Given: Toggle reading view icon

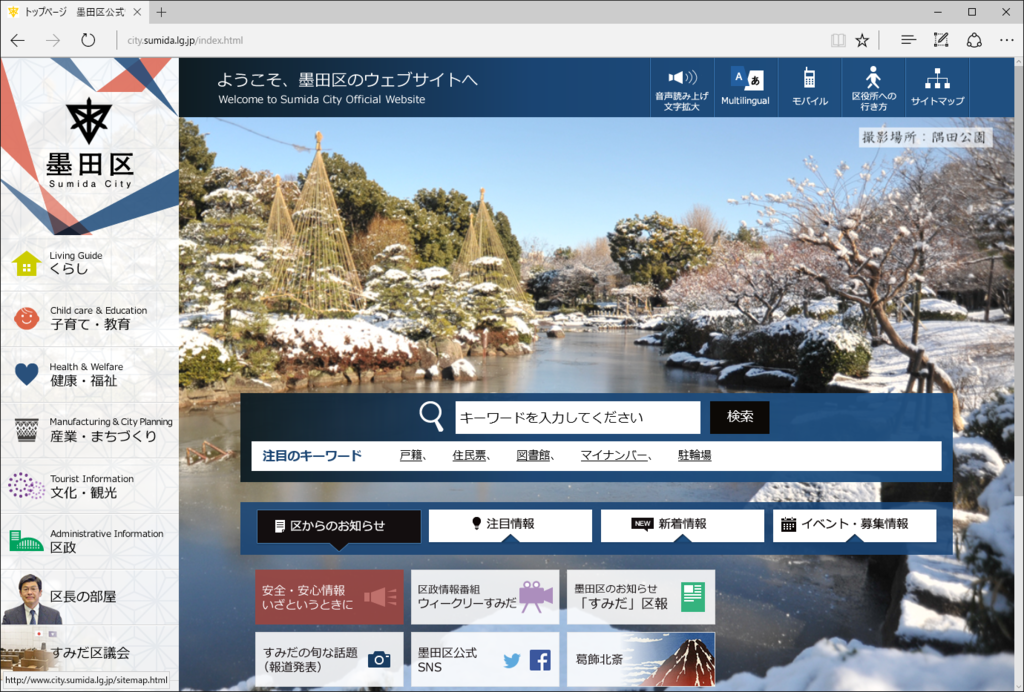Looking at the screenshot, I should click(x=838, y=40).
